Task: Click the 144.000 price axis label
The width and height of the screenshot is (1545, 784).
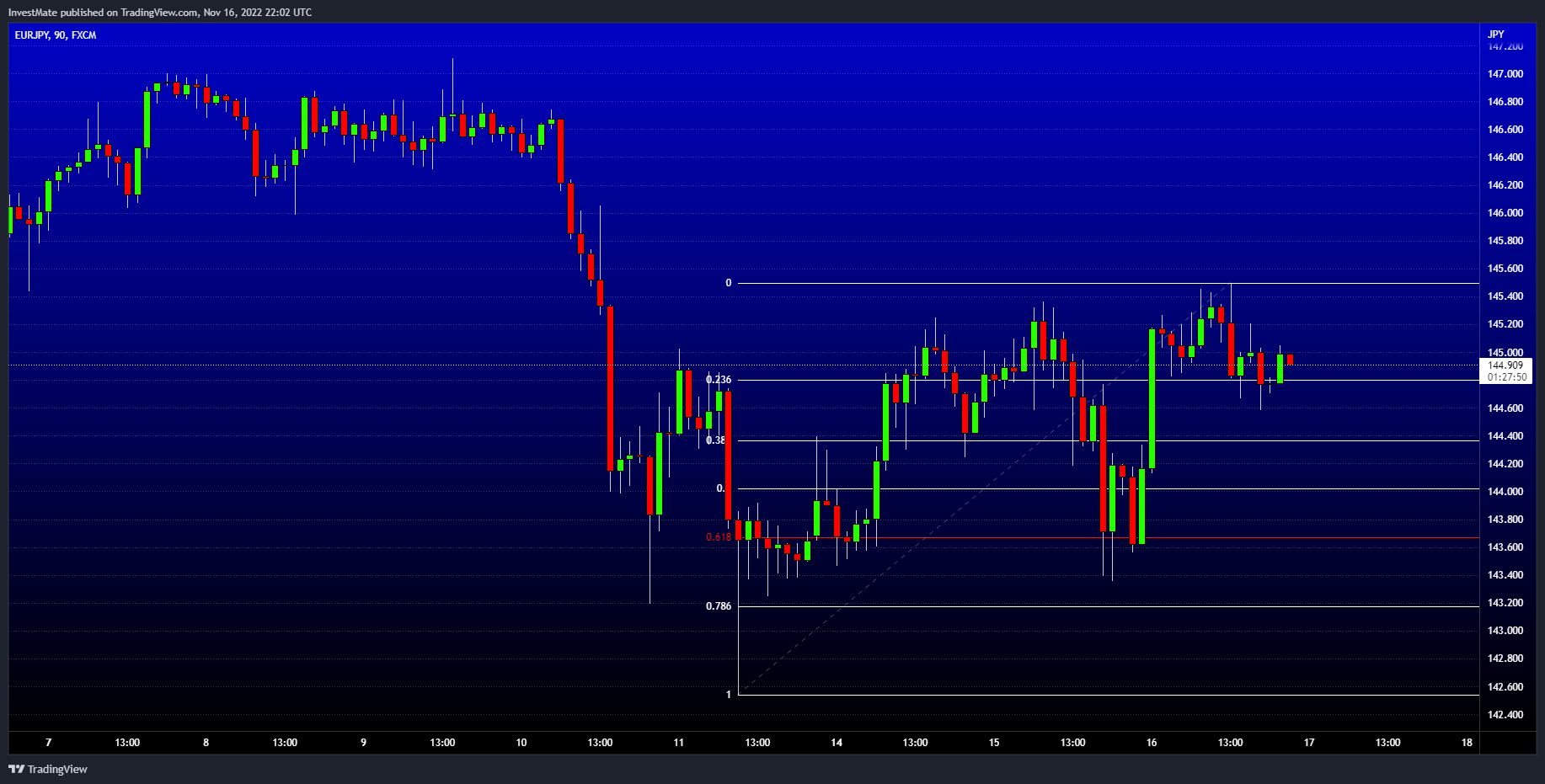Action: 1505,492
